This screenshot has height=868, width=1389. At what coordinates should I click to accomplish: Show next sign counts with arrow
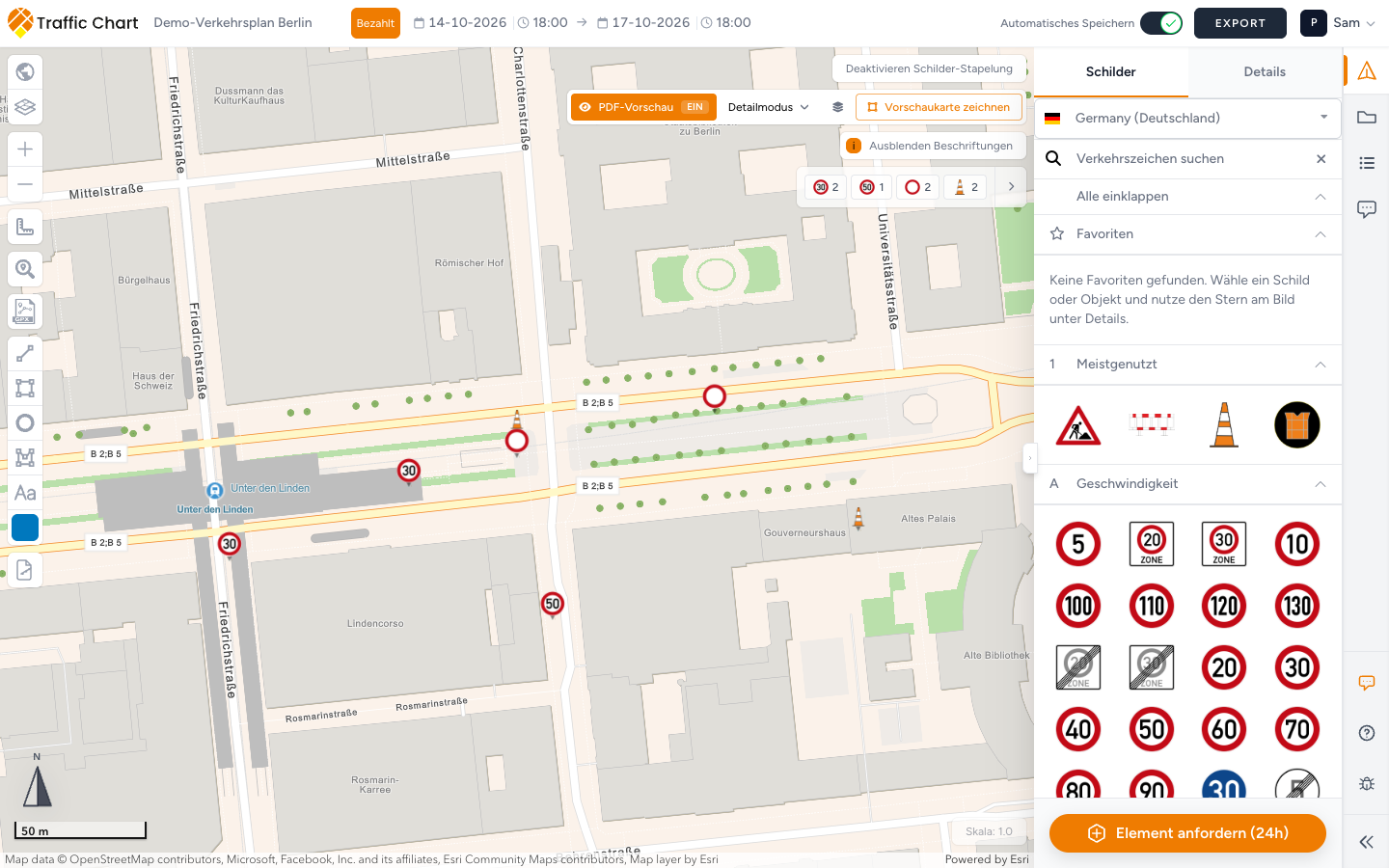click(x=1011, y=186)
